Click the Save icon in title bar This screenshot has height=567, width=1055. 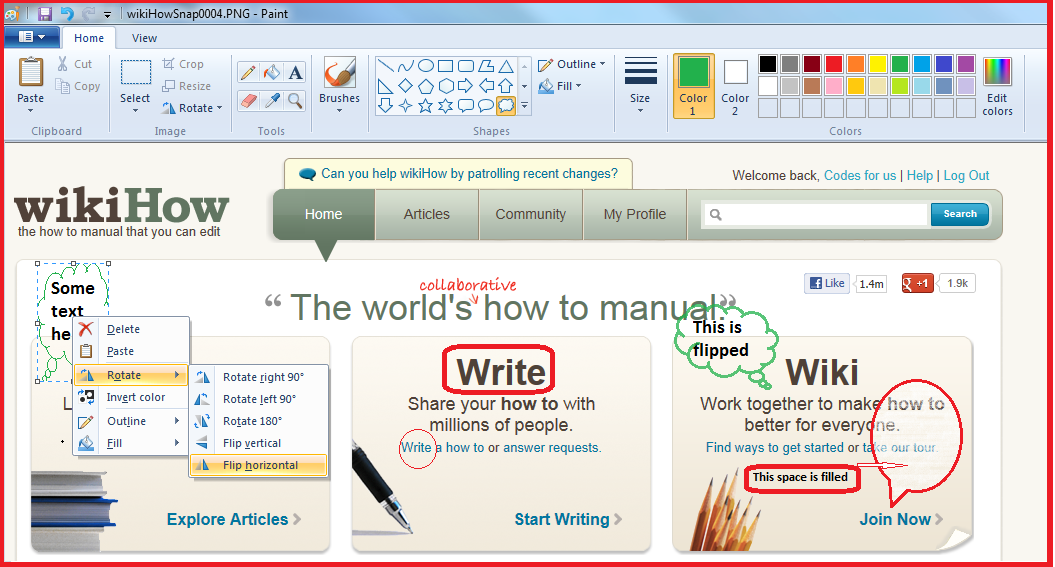(x=45, y=14)
